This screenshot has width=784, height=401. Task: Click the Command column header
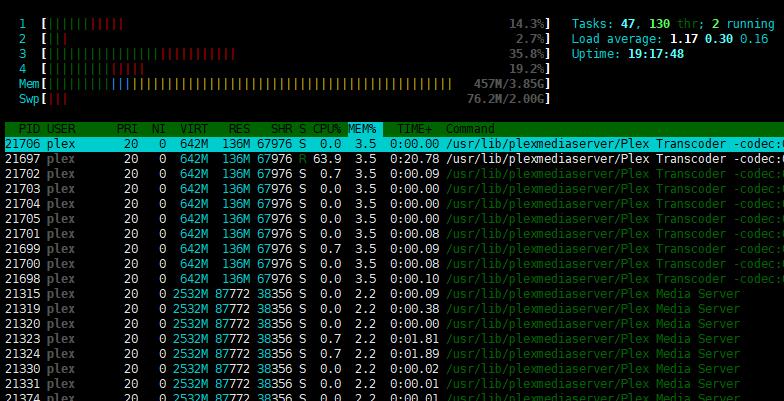click(470, 129)
